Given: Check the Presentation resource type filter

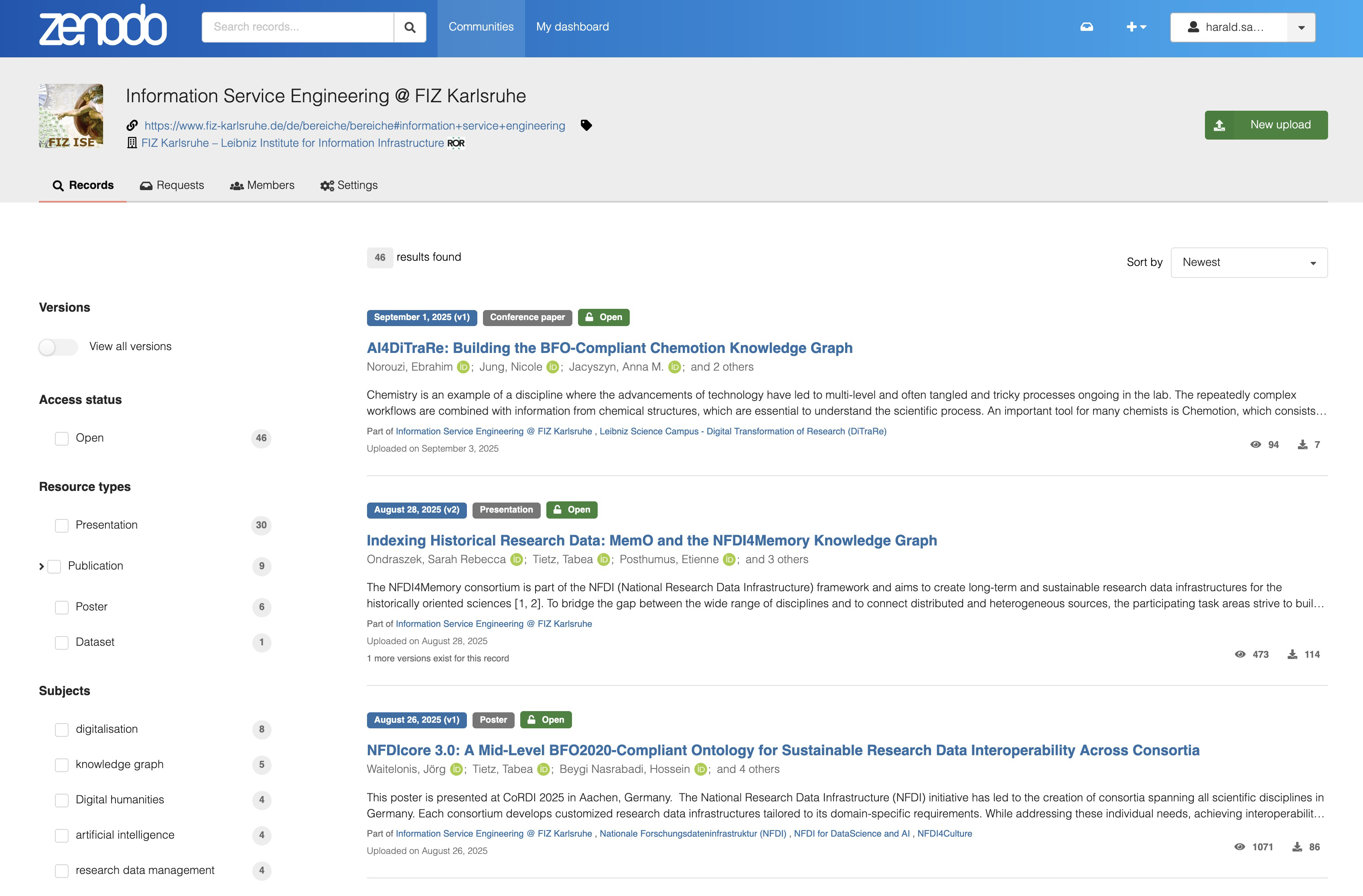Looking at the screenshot, I should [x=62, y=525].
